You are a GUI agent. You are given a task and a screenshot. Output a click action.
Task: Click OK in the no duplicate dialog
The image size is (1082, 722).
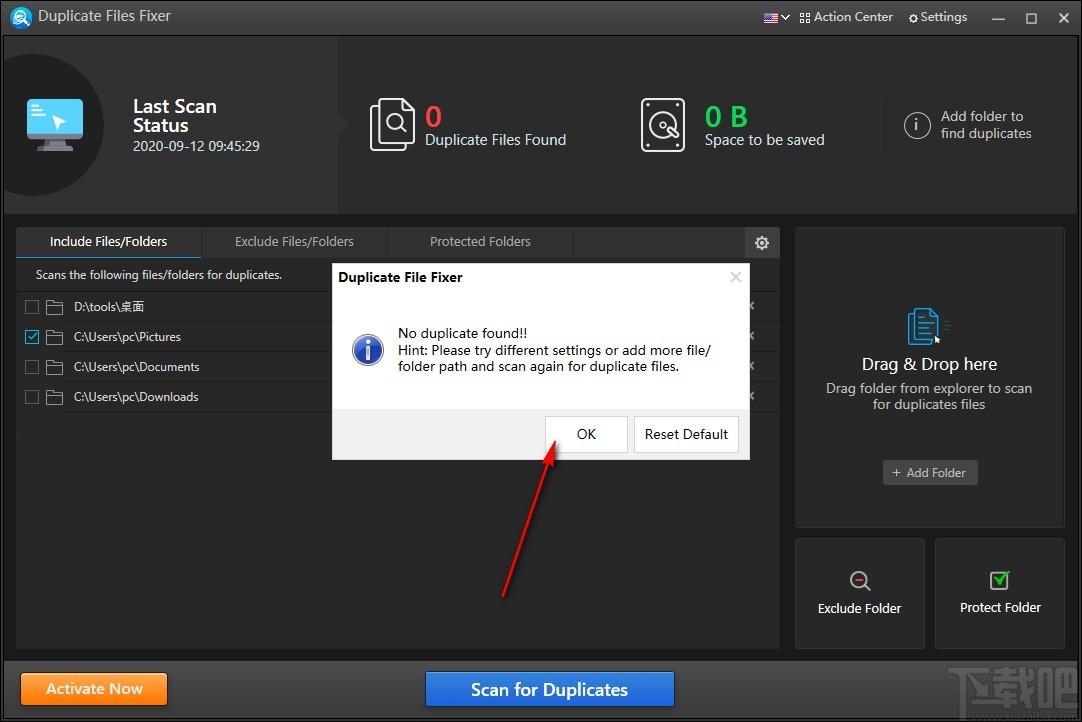[587, 434]
